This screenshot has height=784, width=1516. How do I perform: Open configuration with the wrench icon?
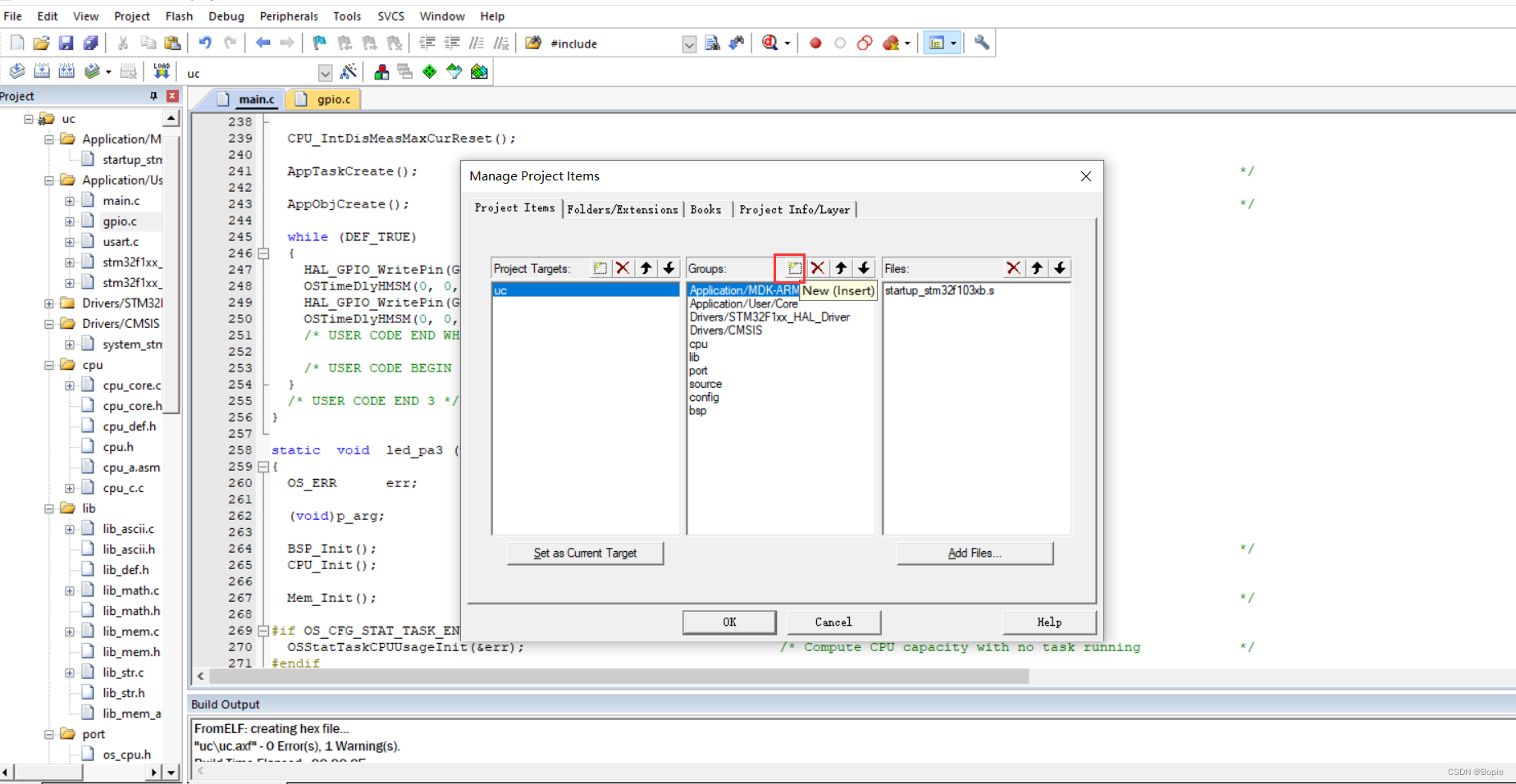[x=981, y=43]
